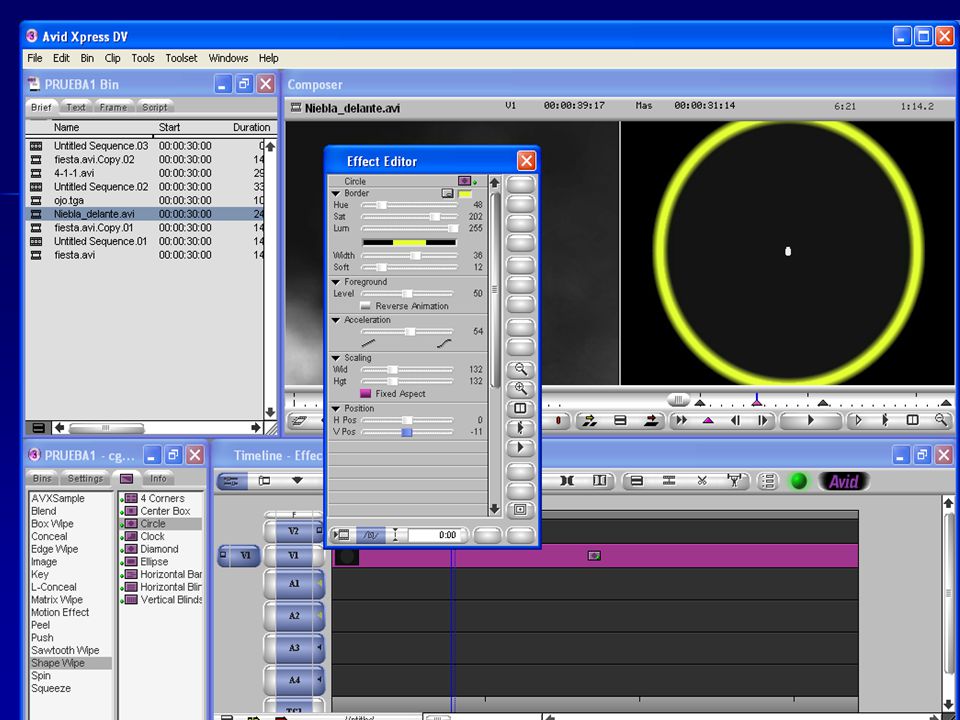Toggle the A3 track selector
The height and width of the screenshot is (720, 960).
(x=294, y=648)
